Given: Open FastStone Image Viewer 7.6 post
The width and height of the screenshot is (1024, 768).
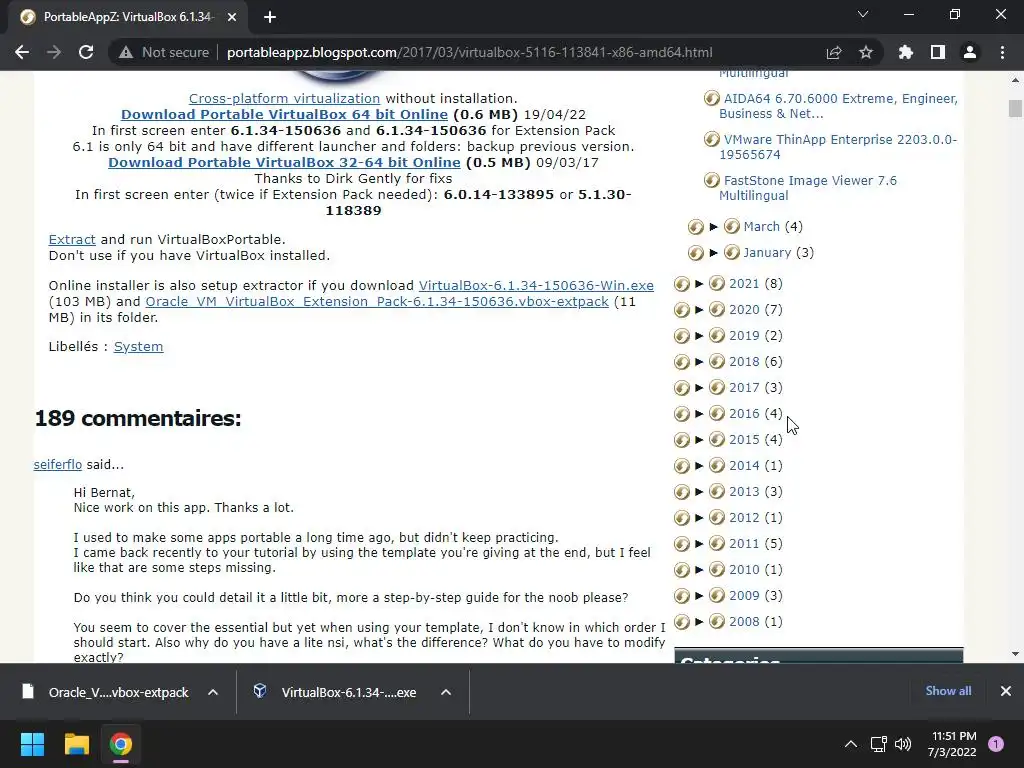Looking at the screenshot, I should pos(808,188).
